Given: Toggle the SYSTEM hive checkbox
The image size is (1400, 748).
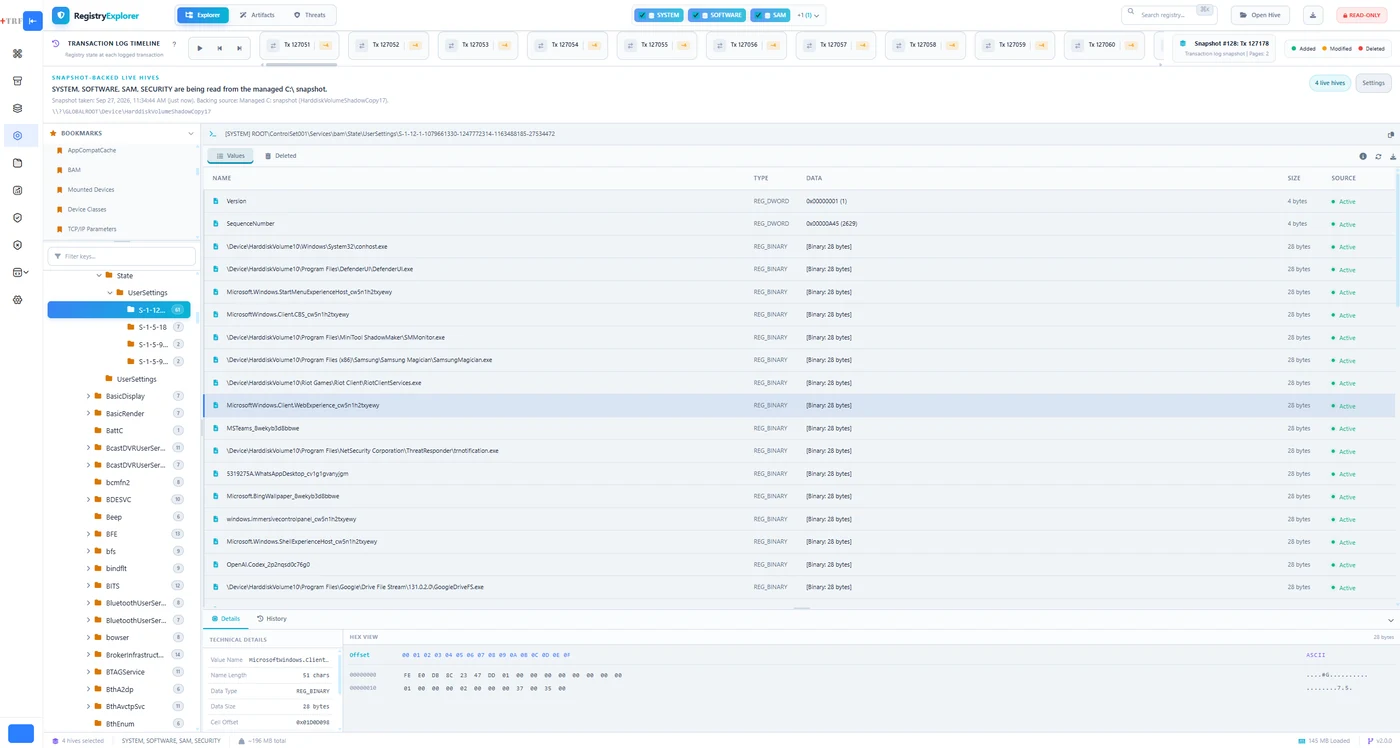Looking at the screenshot, I should (643, 15).
